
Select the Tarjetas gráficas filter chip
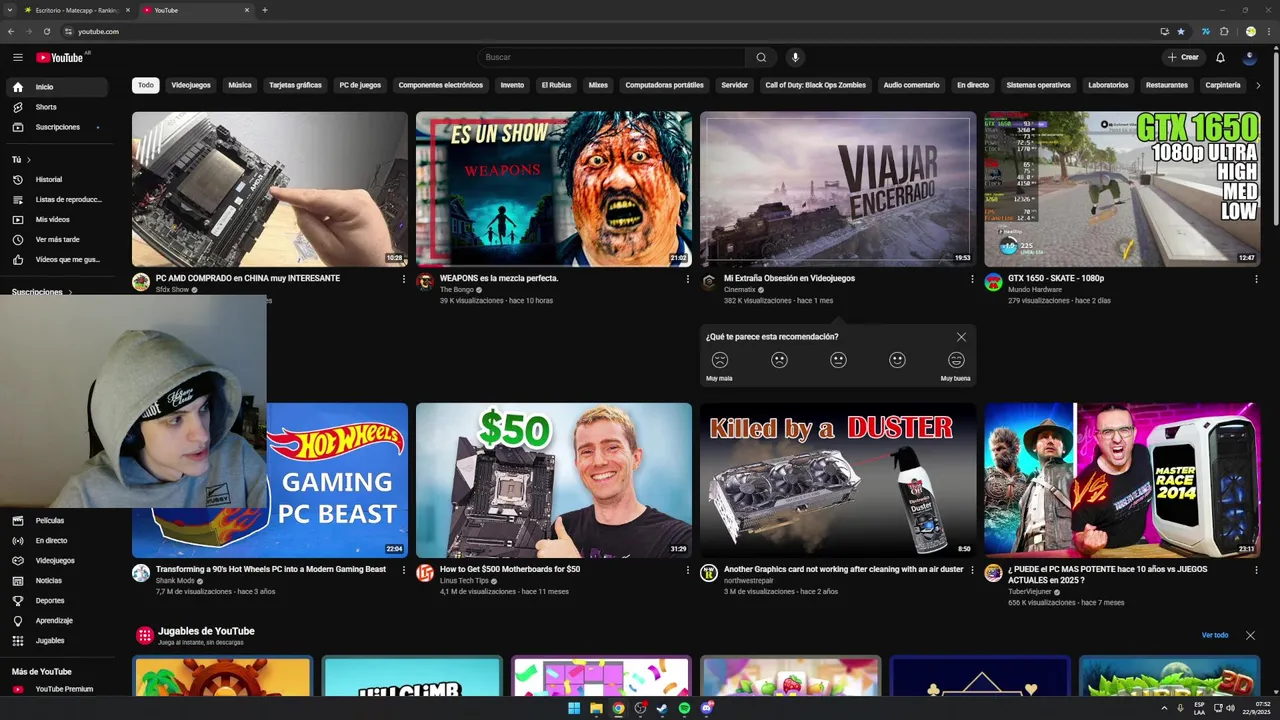295,85
